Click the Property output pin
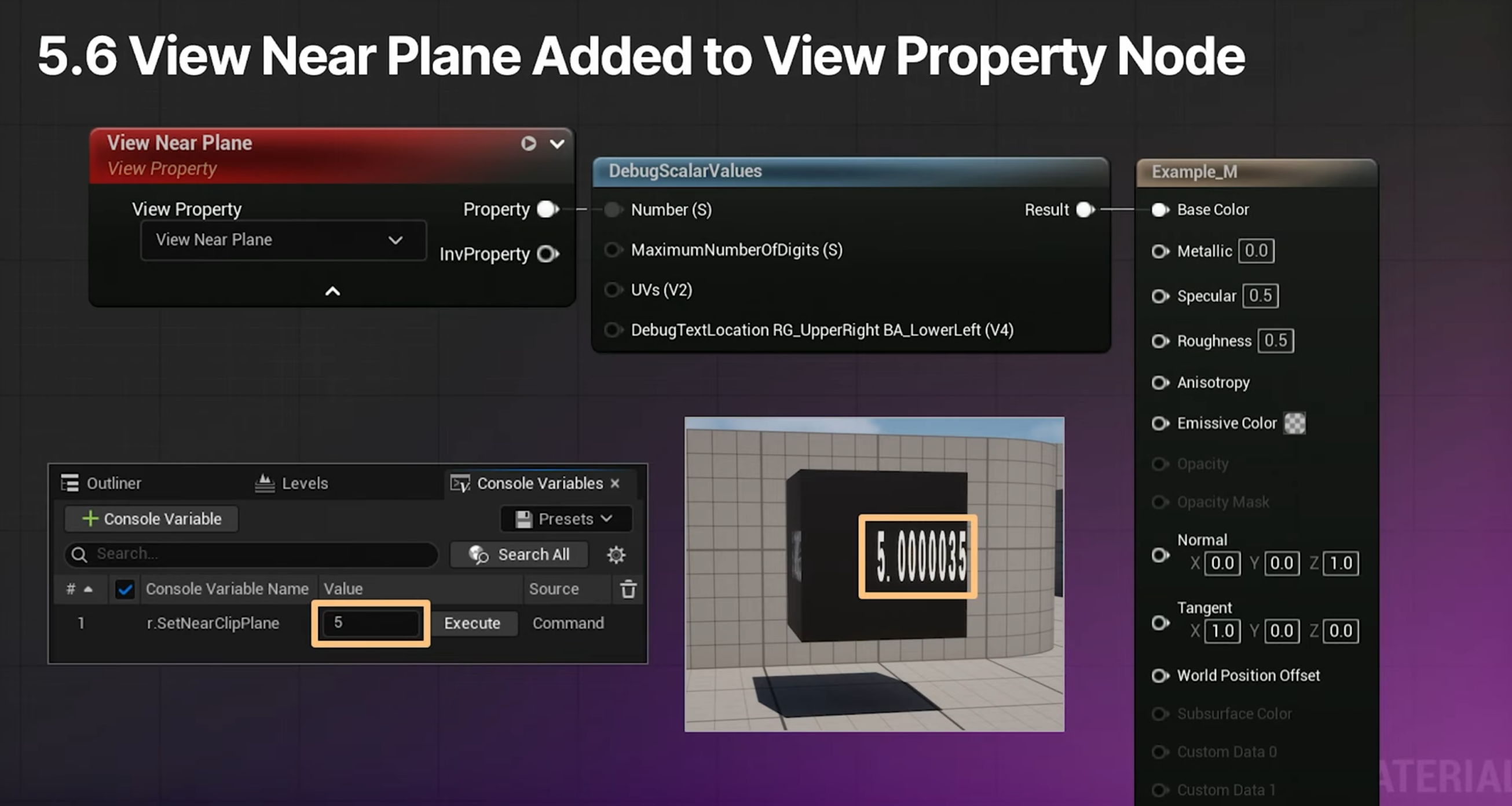Screen dimensions: 1512x806 tap(548, 209)
